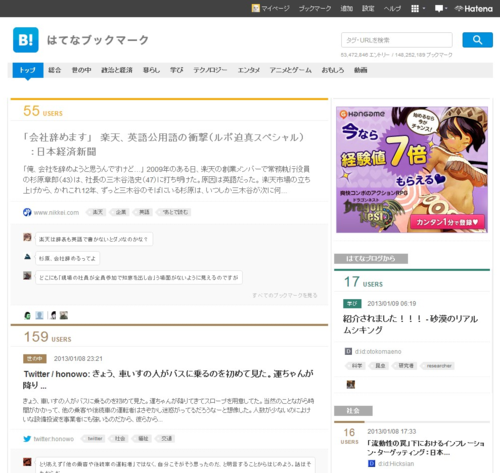500x473 pixels.
Task: Open the おもしろ category tab
Action: [333, 70]
